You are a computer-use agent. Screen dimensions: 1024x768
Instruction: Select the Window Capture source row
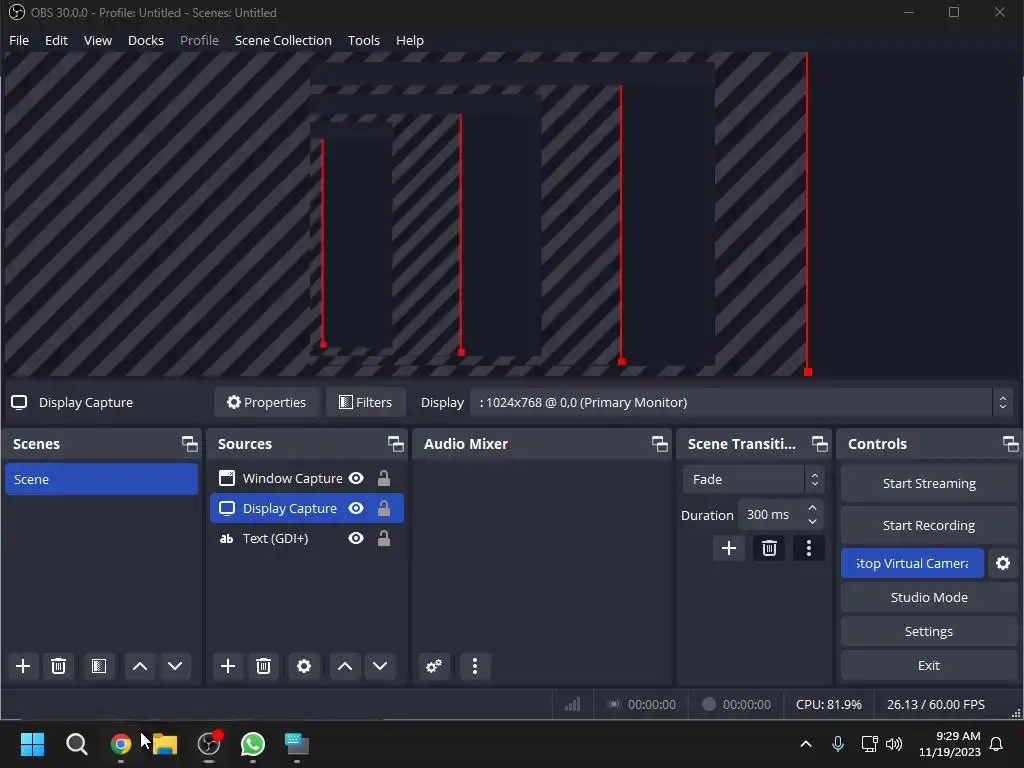pyautogui.click(x=307, y=478)
